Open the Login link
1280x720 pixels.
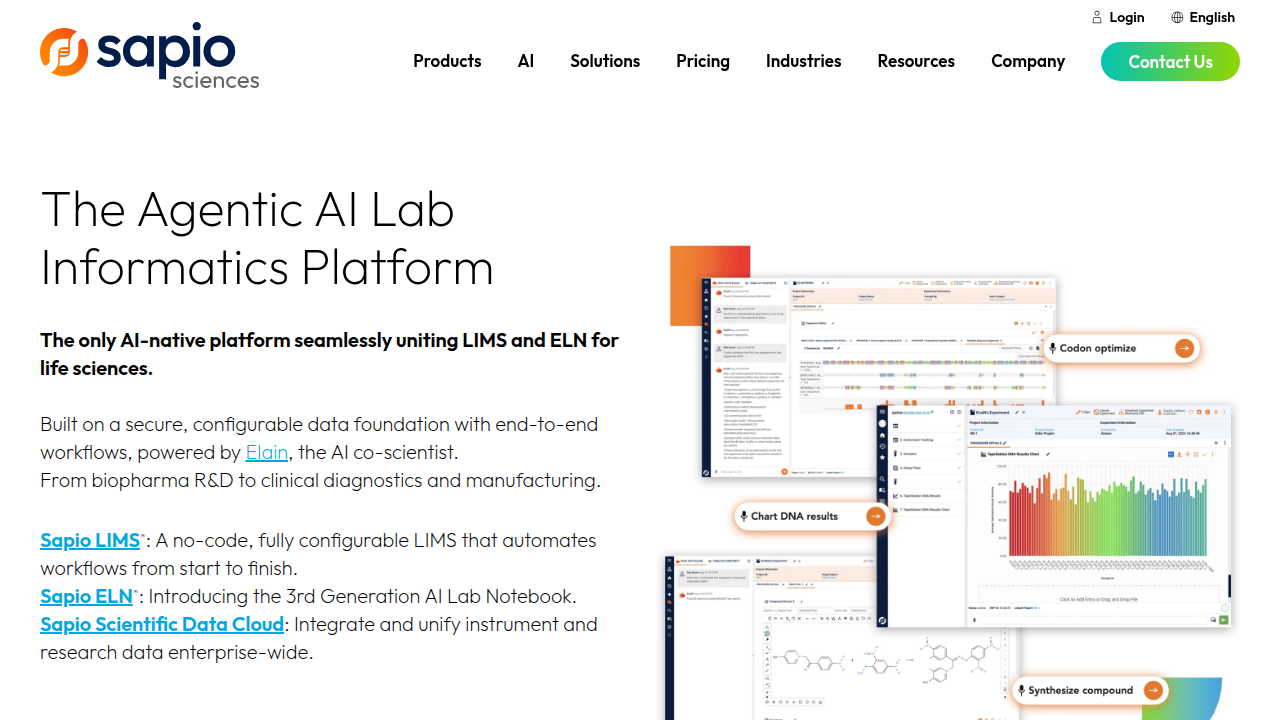click(x=1126, y=17)
